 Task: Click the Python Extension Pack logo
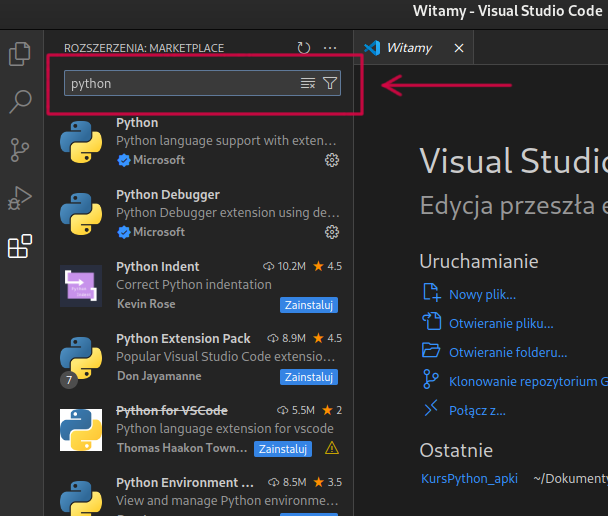click(81, 358)
